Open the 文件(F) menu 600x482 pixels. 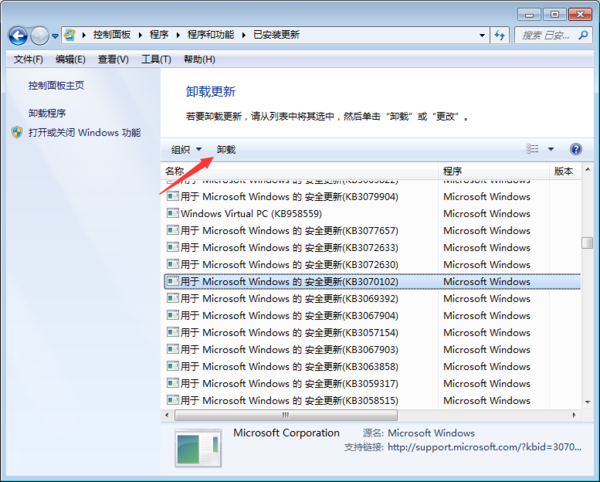tap(28, 59)
